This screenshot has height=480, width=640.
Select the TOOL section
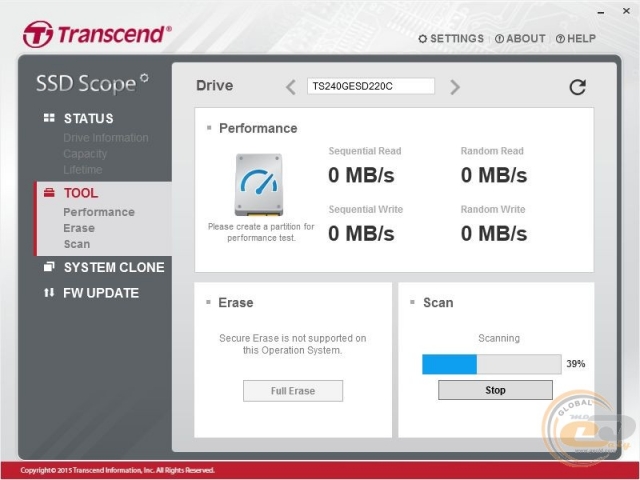81,193
